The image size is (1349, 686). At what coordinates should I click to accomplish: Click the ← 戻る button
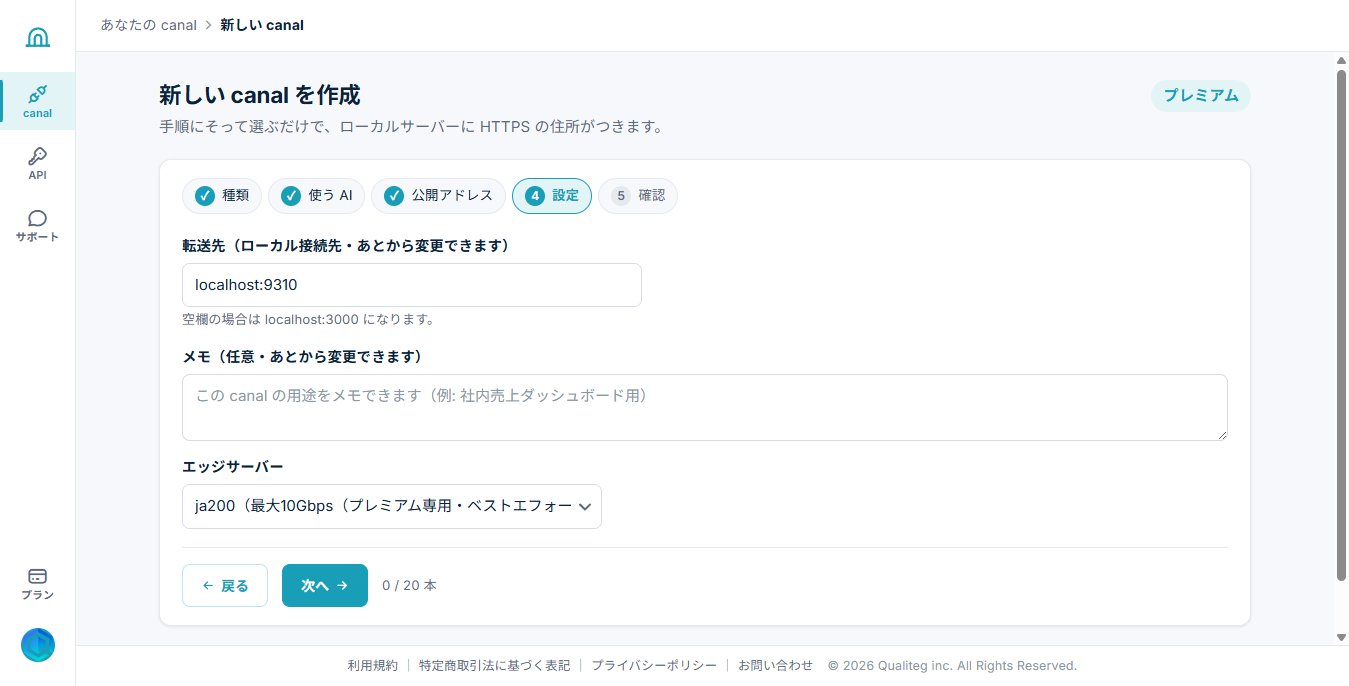click(x=225, y=586)
